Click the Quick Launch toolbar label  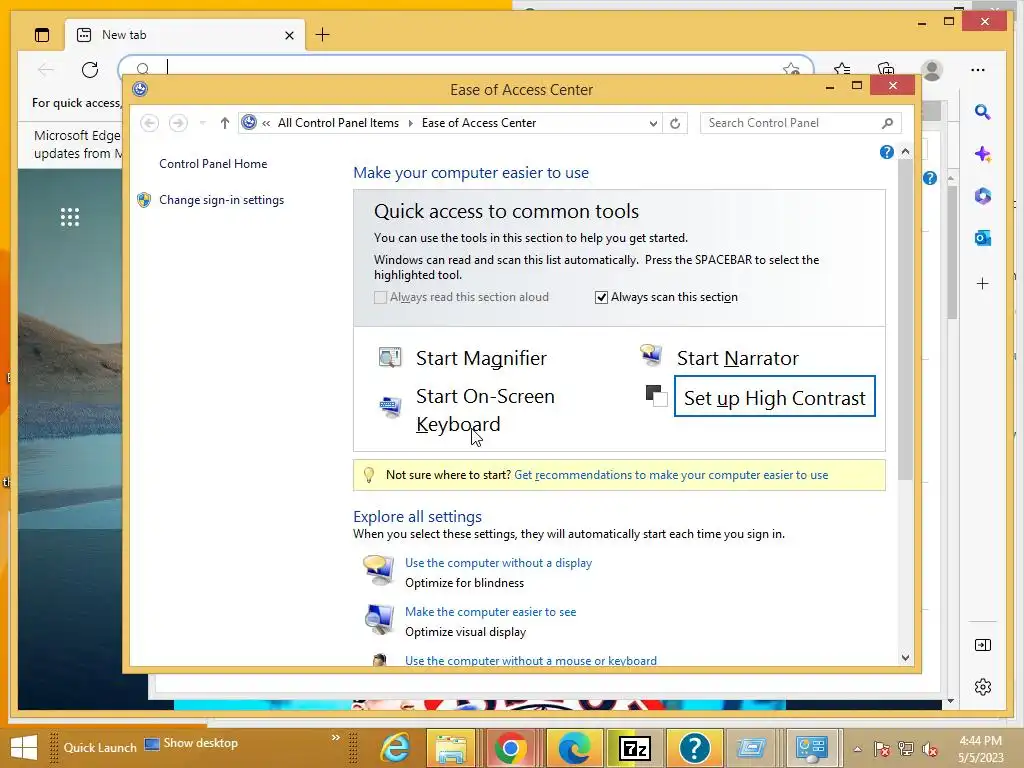tap(100, 748)
